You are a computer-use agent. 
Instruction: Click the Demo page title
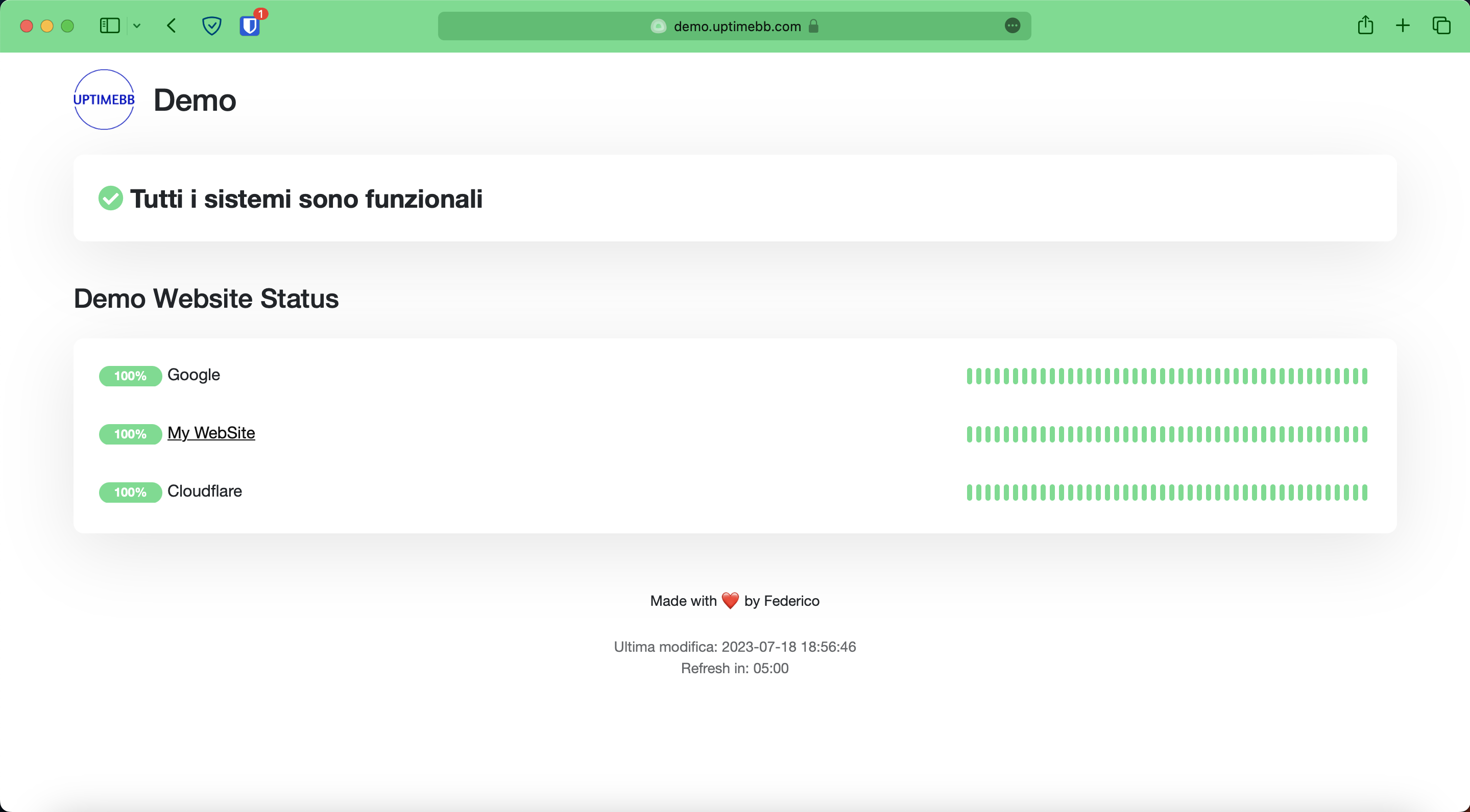coord(195,101)
